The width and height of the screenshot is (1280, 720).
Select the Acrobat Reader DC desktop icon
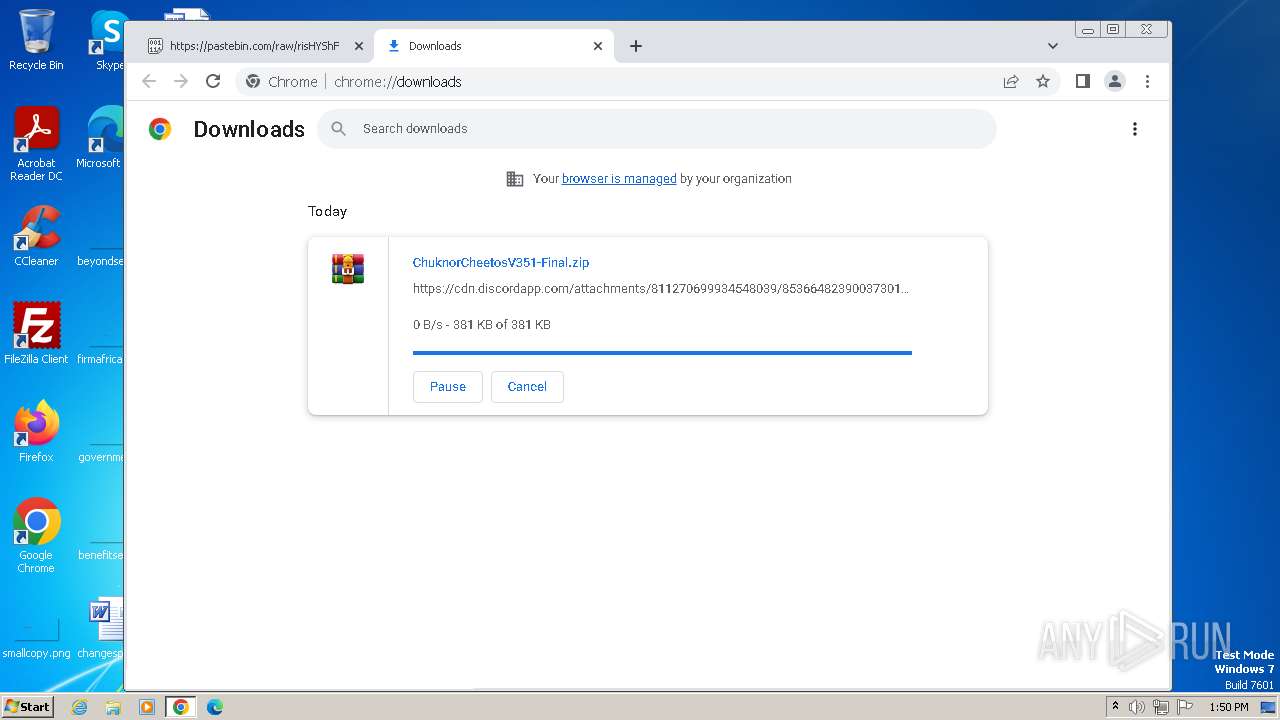pos(36,144)
